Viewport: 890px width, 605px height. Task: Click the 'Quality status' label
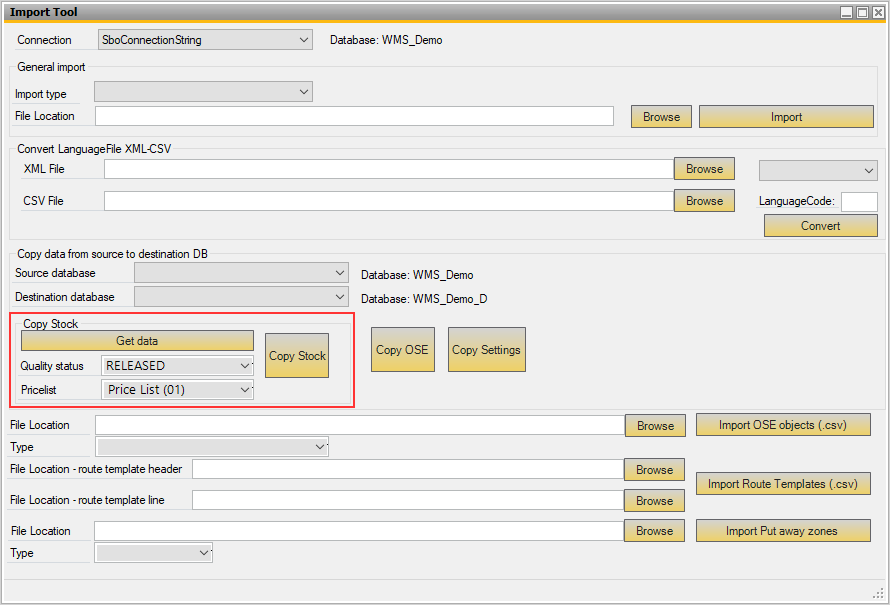[x=52, y=366]
